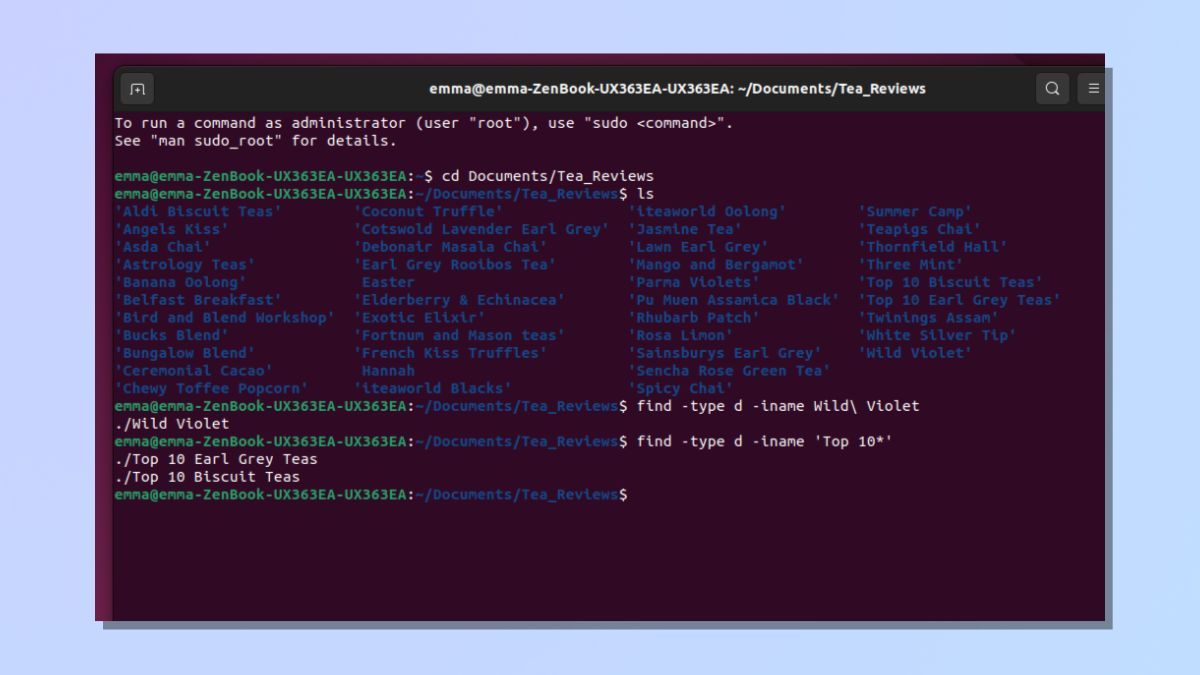Click the 'Summer Camp' directory name

913,211
